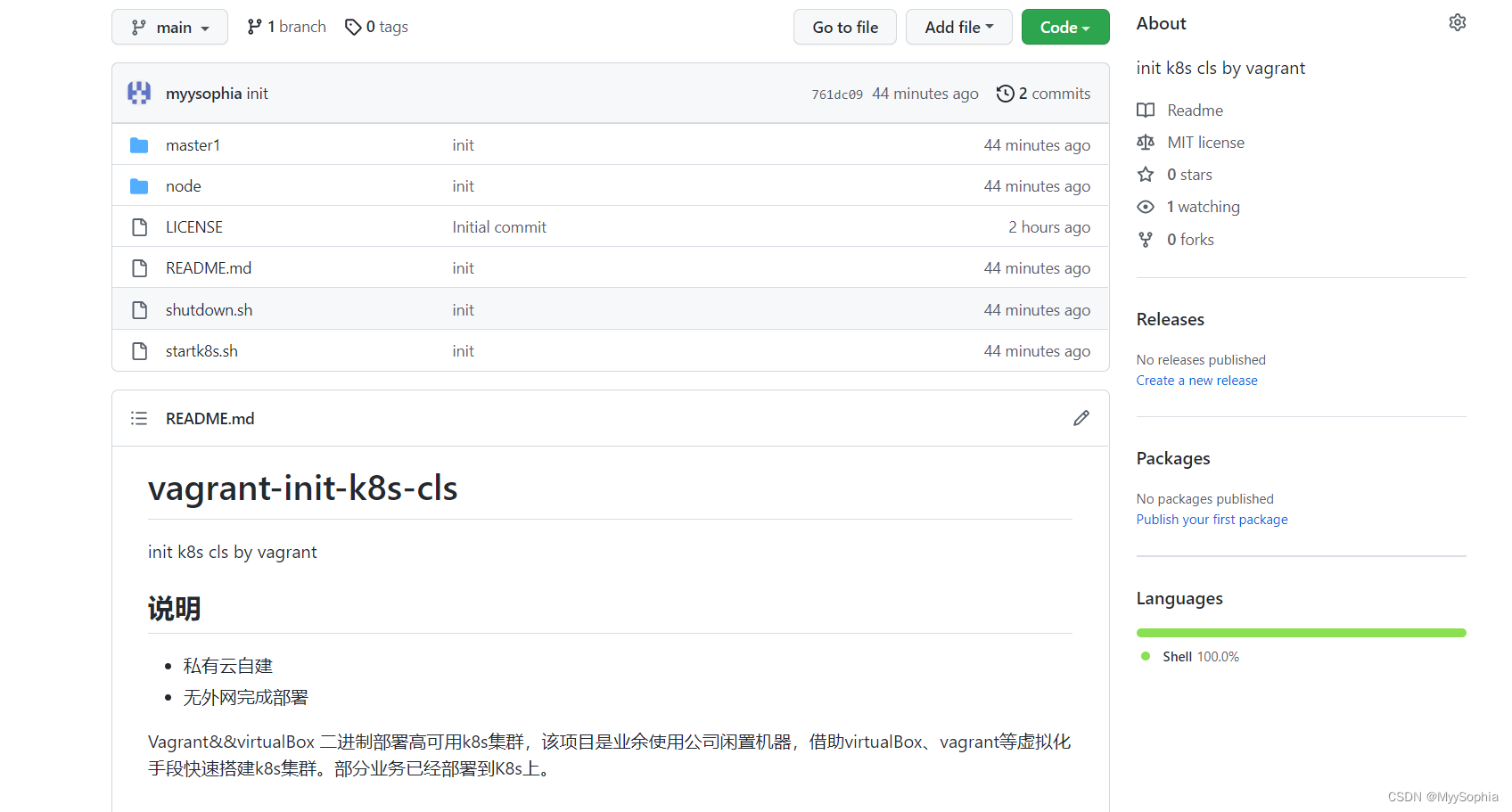Image resolution: width=1512 pixels, height=812 pixels.
Task: Open the LICENSE file
Action: coord(194,226)
